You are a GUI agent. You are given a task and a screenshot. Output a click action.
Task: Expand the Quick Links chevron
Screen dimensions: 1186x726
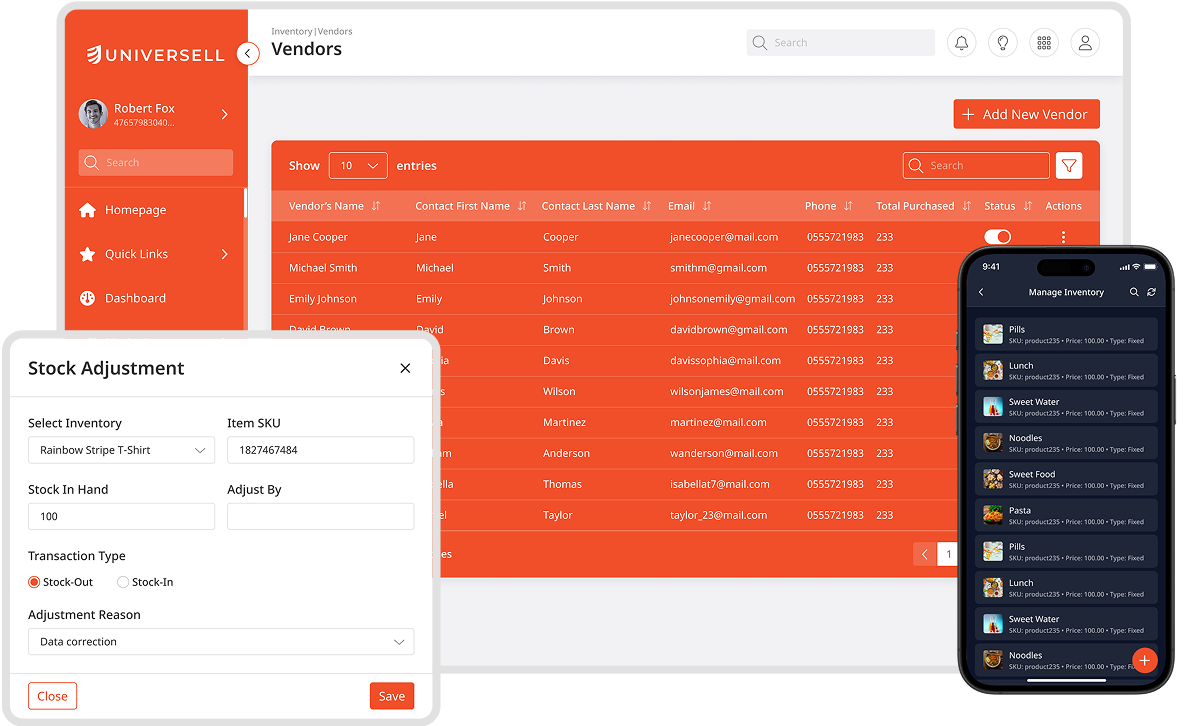(x=225, y=254)
